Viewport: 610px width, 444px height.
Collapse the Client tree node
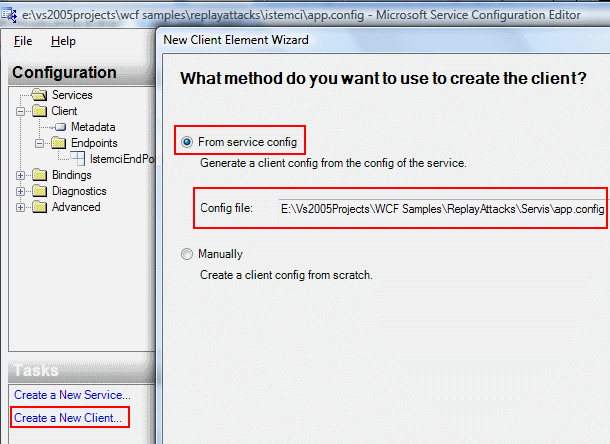(21, 111)
